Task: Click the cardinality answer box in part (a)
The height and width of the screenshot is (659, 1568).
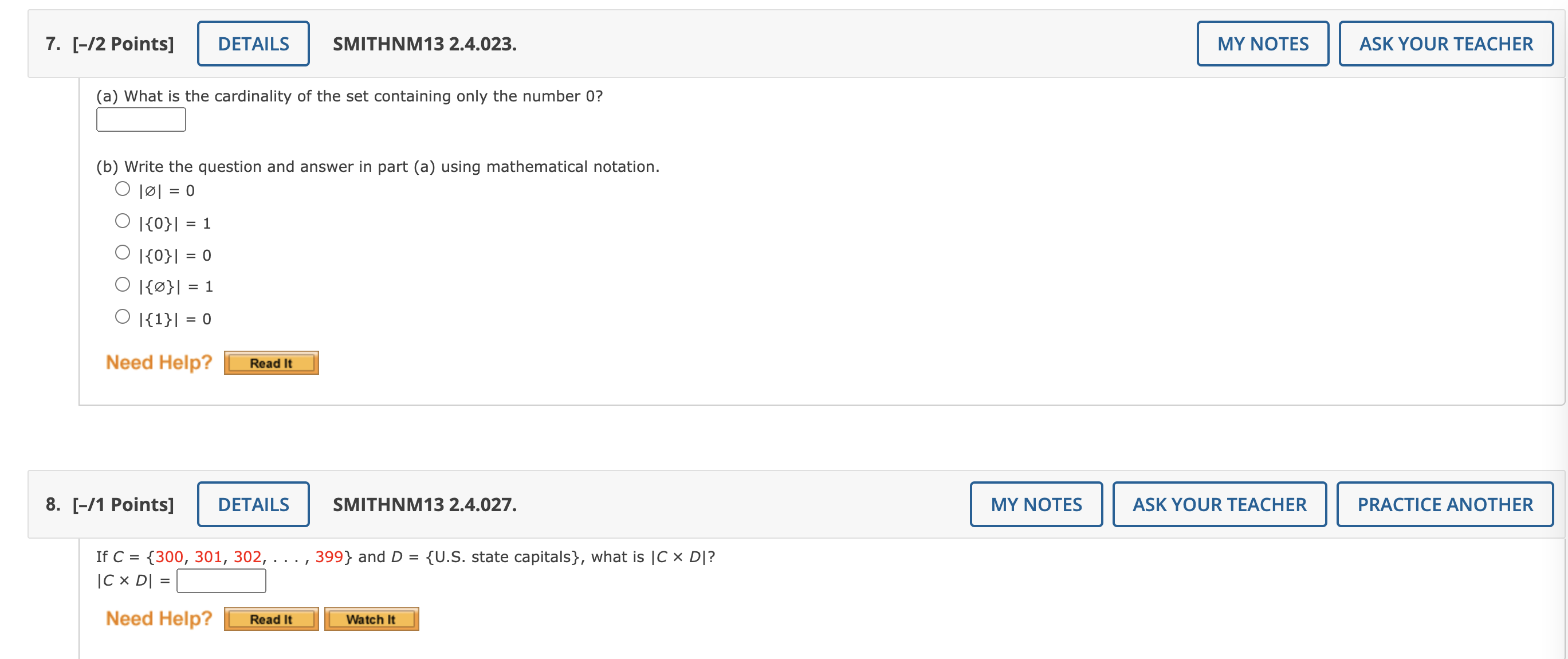Action: (x=140, y=119)
